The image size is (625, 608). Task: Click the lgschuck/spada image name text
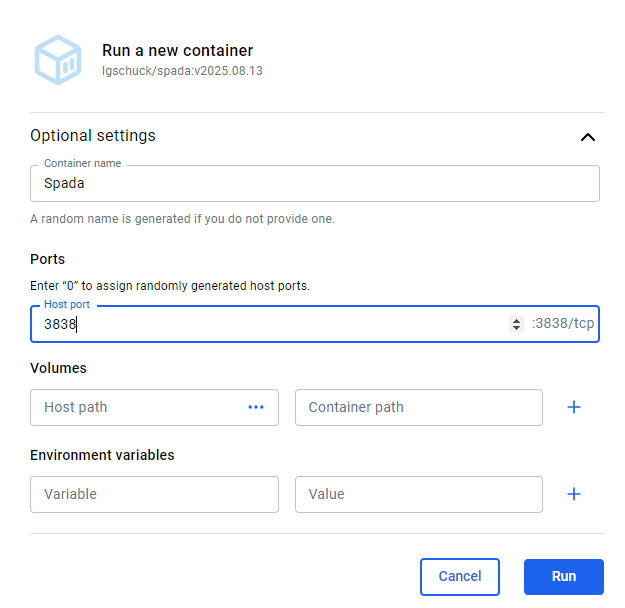pos(182,71)
